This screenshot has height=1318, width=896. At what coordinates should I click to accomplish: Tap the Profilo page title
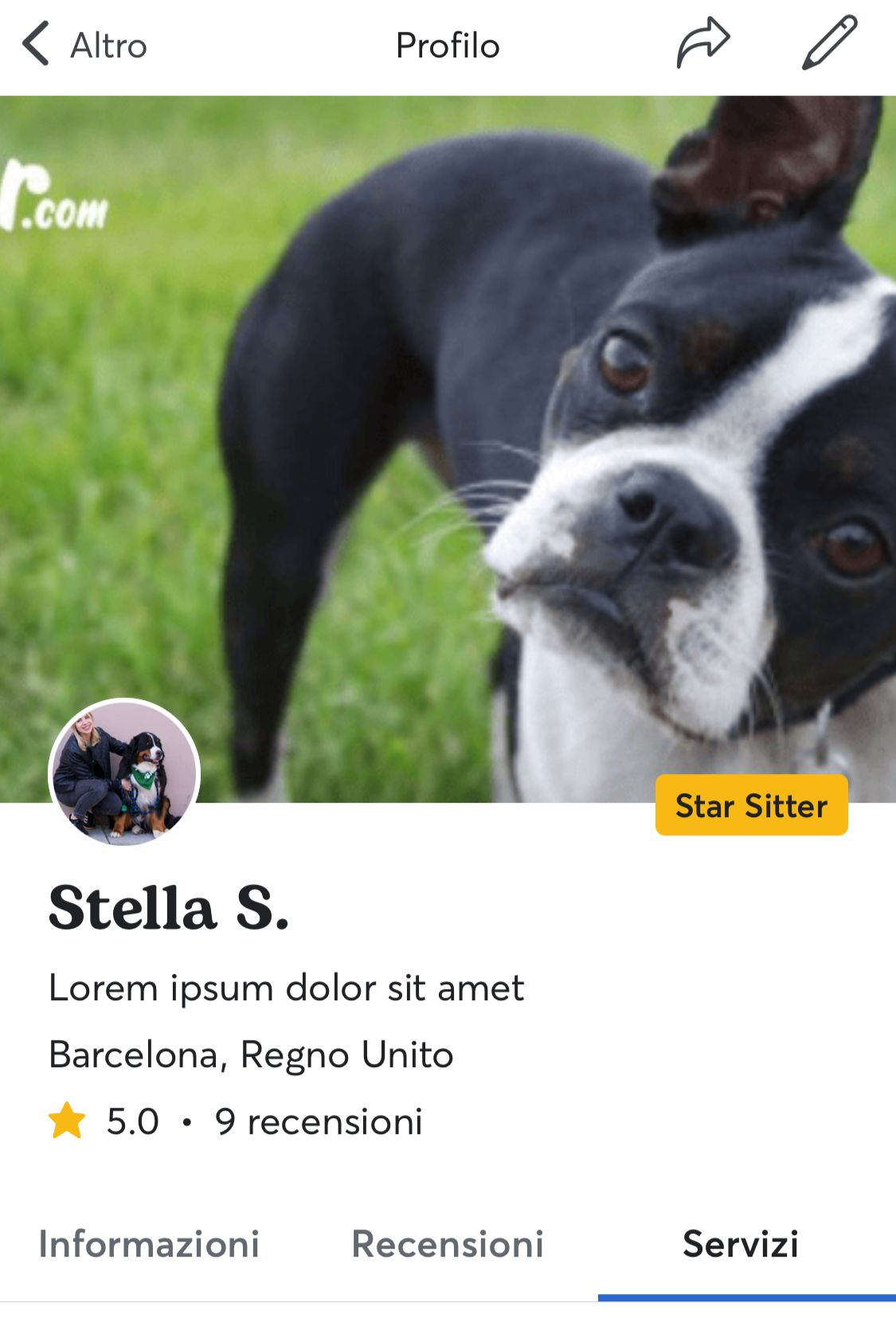(x=448, y=45)
